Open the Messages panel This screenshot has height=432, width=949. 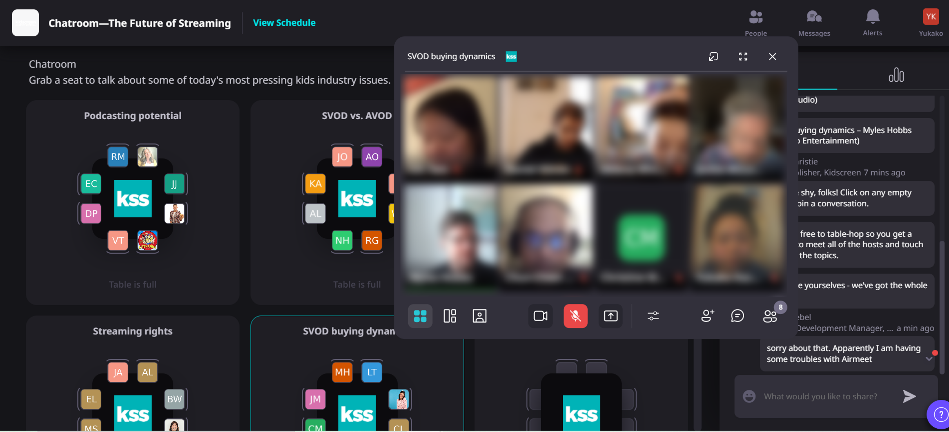coord(814,23)
